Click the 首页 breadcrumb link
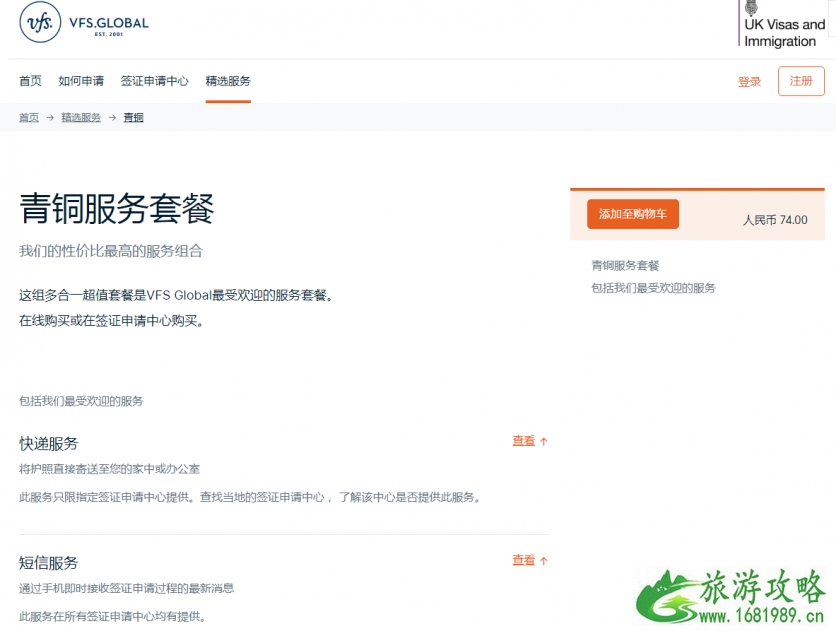 click(29, 117)
